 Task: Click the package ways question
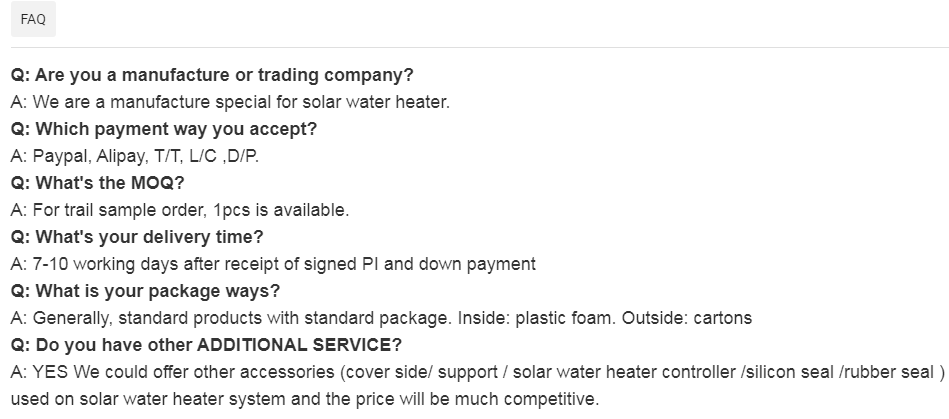point(145,291)
